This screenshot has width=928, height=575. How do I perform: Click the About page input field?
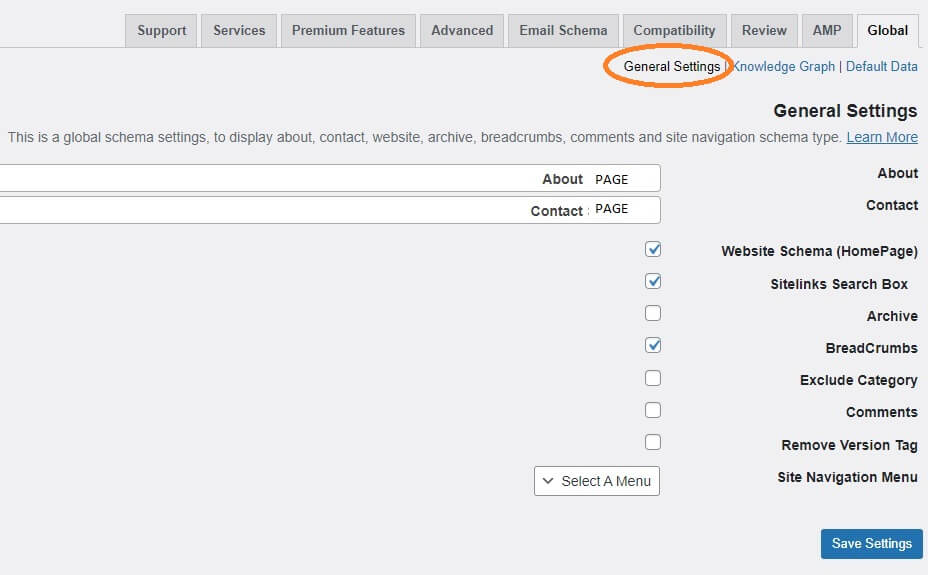[329, 178]
